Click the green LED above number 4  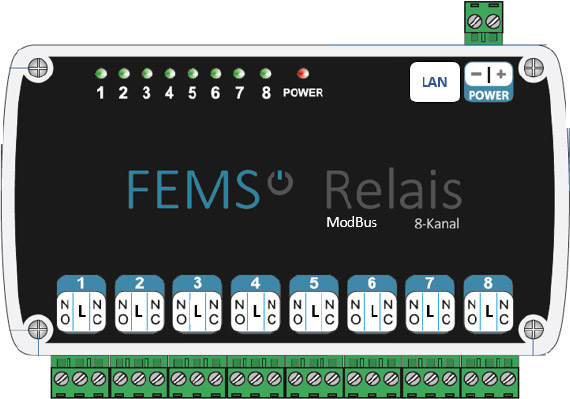pos(170,74)
